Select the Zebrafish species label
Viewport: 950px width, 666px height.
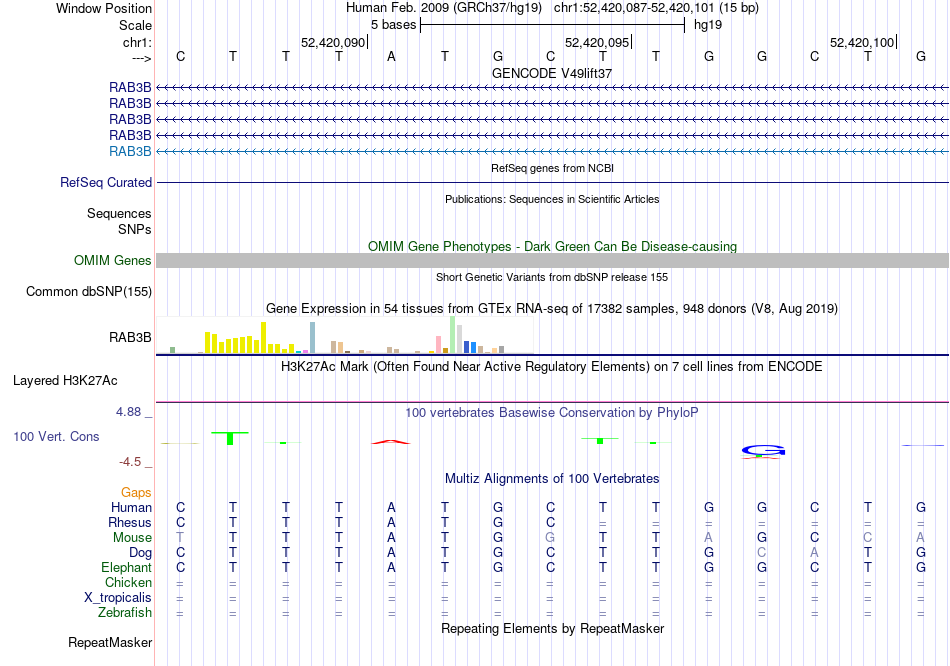click(125, 613)
